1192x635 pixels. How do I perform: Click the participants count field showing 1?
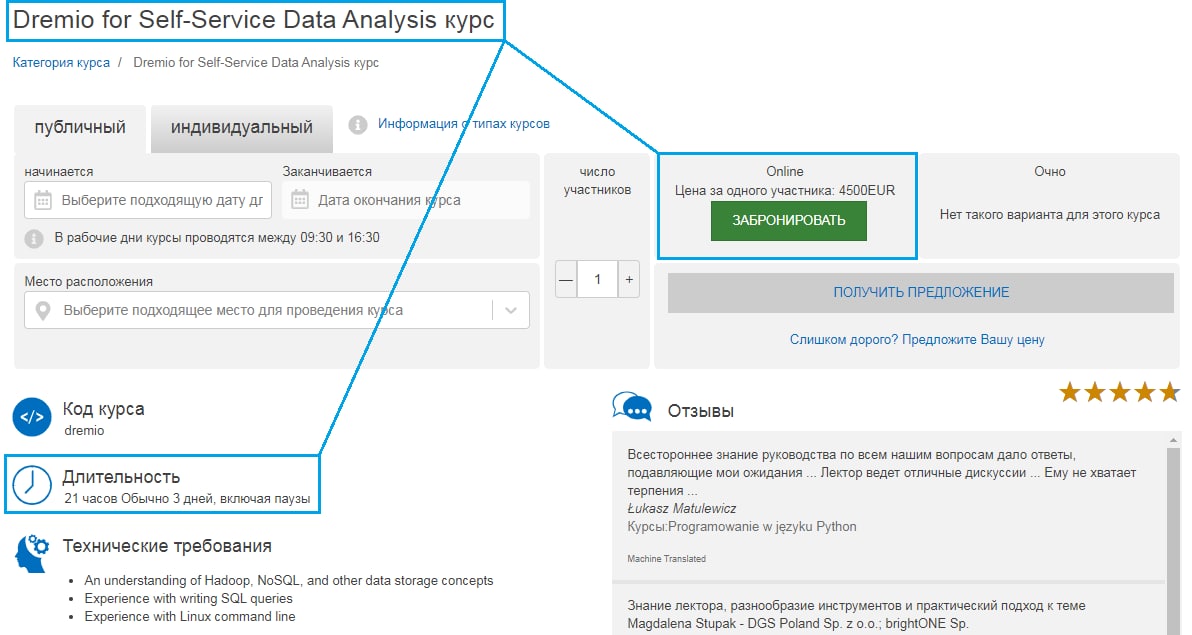tap(598, 279)
